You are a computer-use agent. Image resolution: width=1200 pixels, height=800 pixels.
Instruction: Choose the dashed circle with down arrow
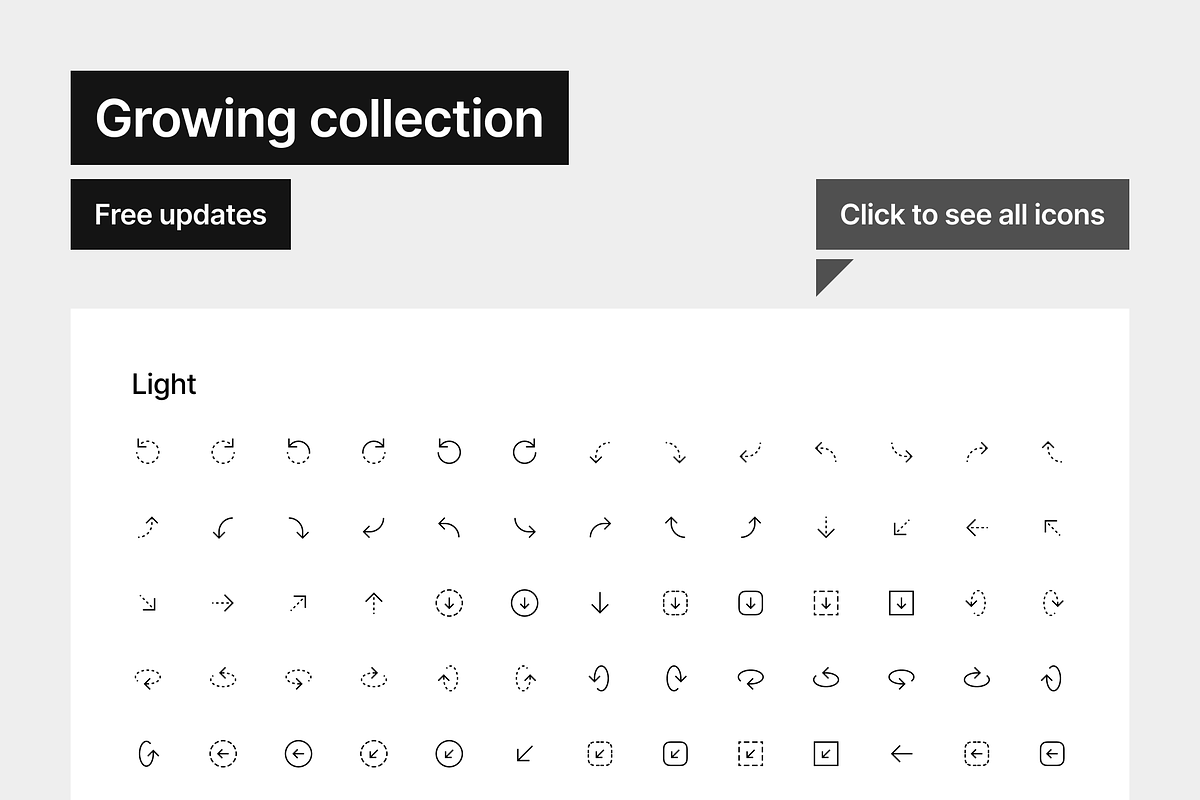coord(449,603)
